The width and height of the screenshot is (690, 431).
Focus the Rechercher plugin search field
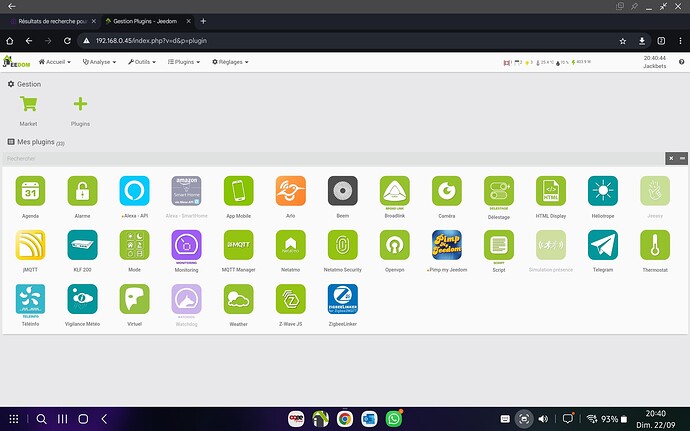334,158
